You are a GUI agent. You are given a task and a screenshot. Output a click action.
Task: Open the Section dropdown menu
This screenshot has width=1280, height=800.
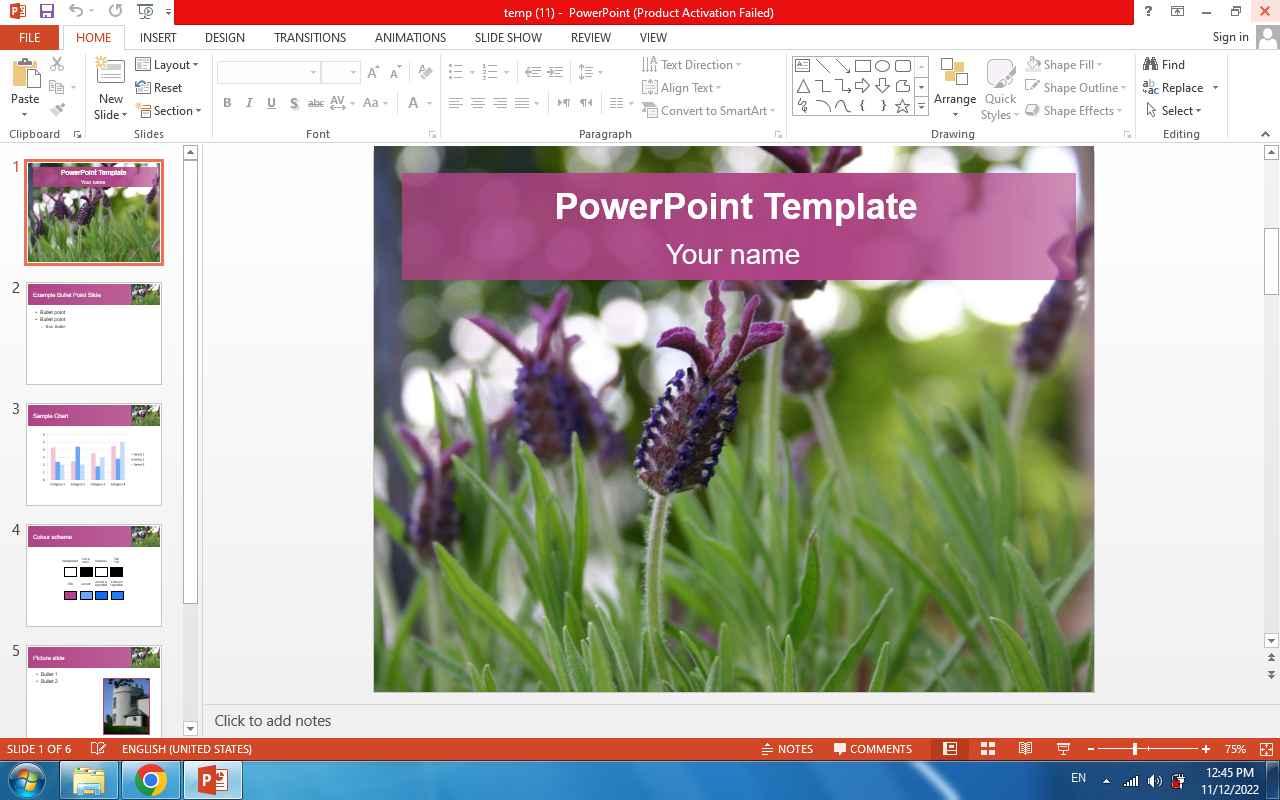click(168, 111)
